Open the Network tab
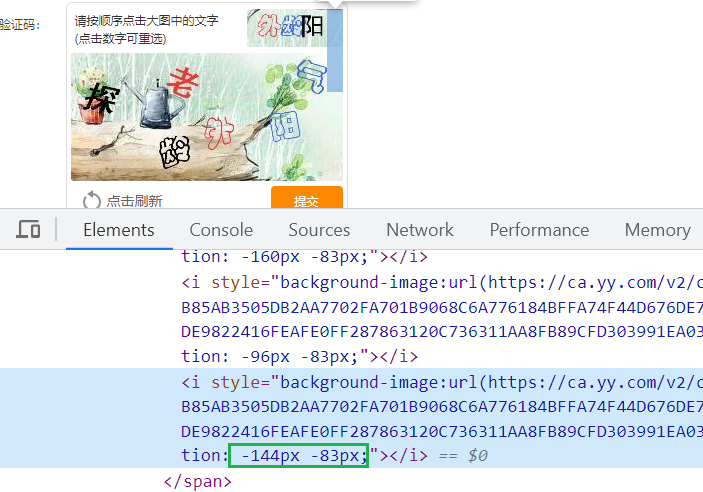Screen dimensions: 703x492 click(420, 230)
